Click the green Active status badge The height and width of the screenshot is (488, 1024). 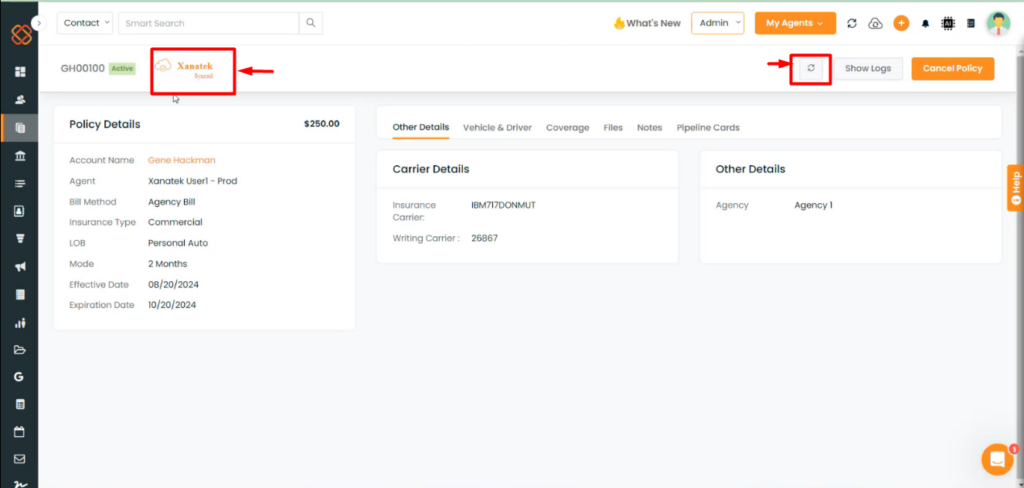122,68
